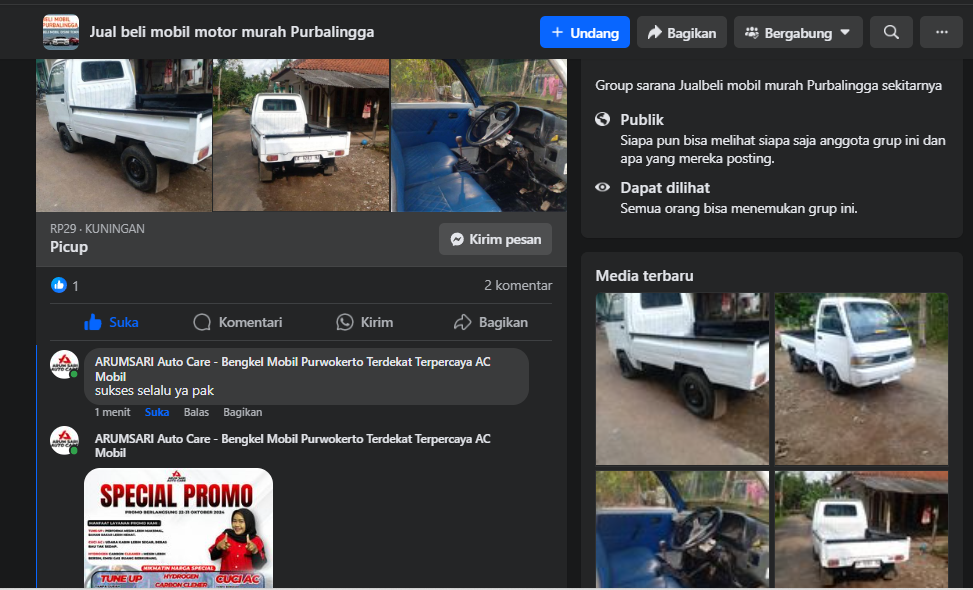The width and height of the screenshot is (973, 590).
Task: Open ARUMSARI Auto Care name in first comment
Action: (x=292, y=369)
